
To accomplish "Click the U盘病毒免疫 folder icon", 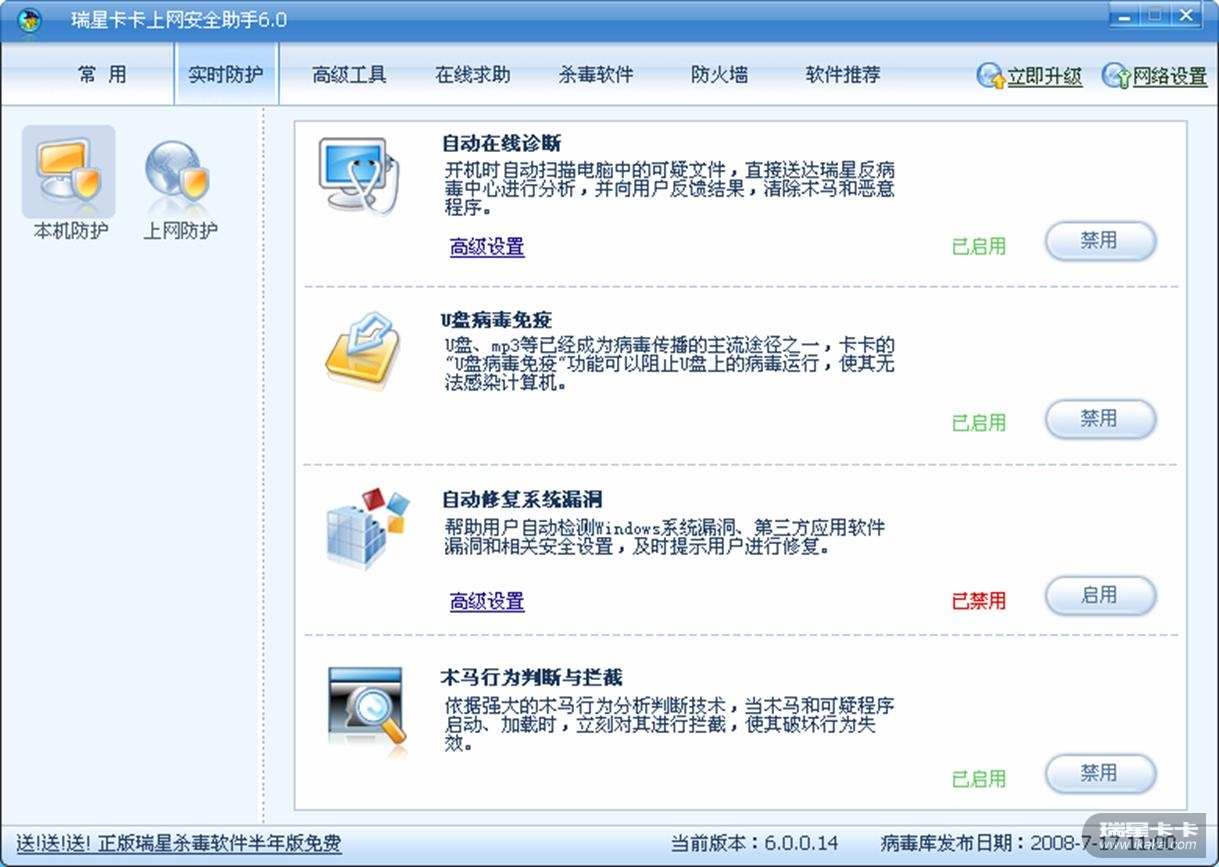I will (362, 352).
